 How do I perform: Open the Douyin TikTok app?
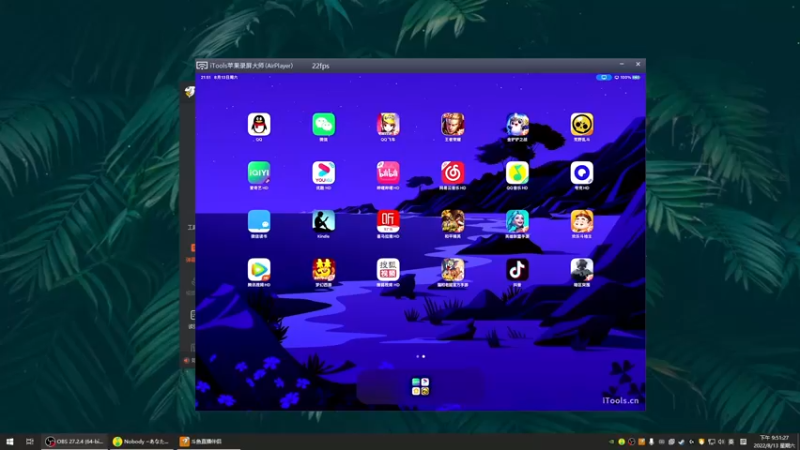click(517, 270)
